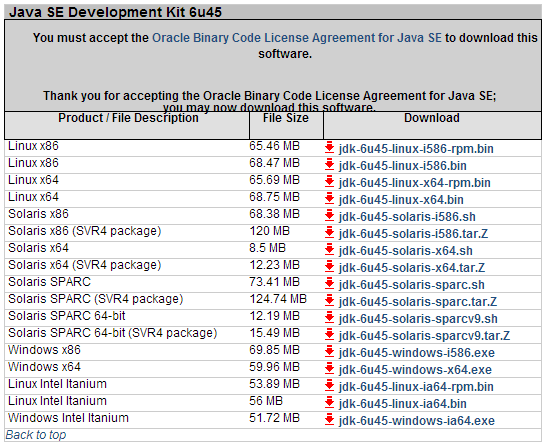Image resolution: width=547 pixels, height=446 pixels.
Task: Download jdk-6u45-linux-ia64.bin file link
Action: pos(402,404)
